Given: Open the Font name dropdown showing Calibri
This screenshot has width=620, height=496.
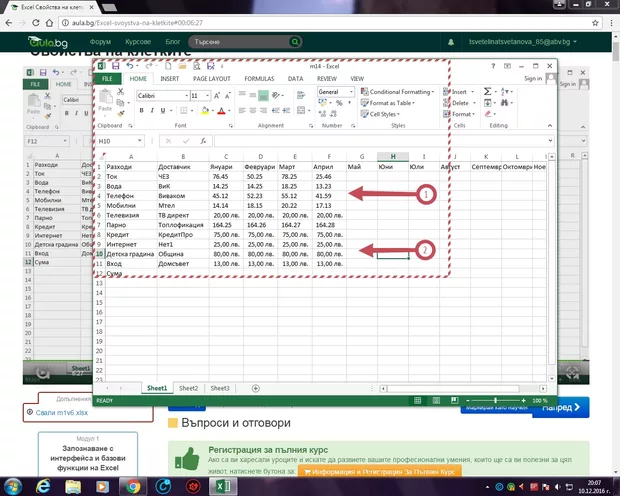Looking at the screenshot, I should (x=160, y=95).
